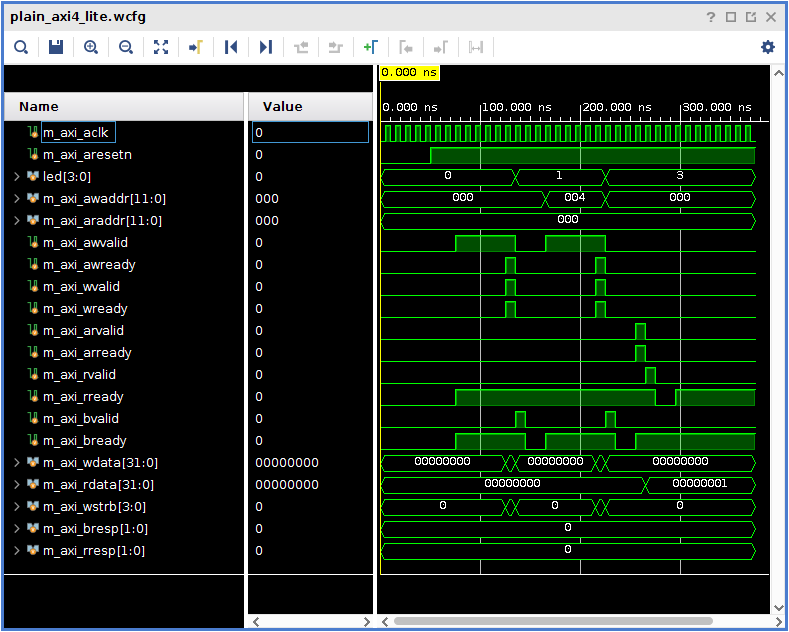Select the m_axi_wready signal
The image size is (789, 632).
click(x=85, y=309)
